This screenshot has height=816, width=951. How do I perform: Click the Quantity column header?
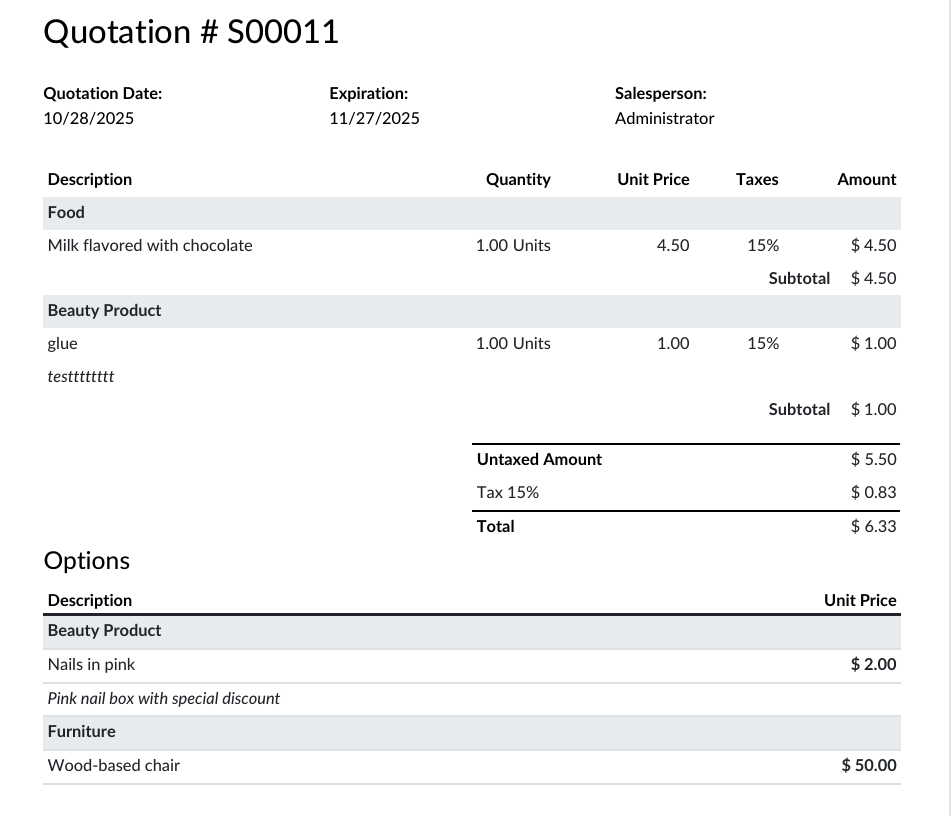pos(517,179)
